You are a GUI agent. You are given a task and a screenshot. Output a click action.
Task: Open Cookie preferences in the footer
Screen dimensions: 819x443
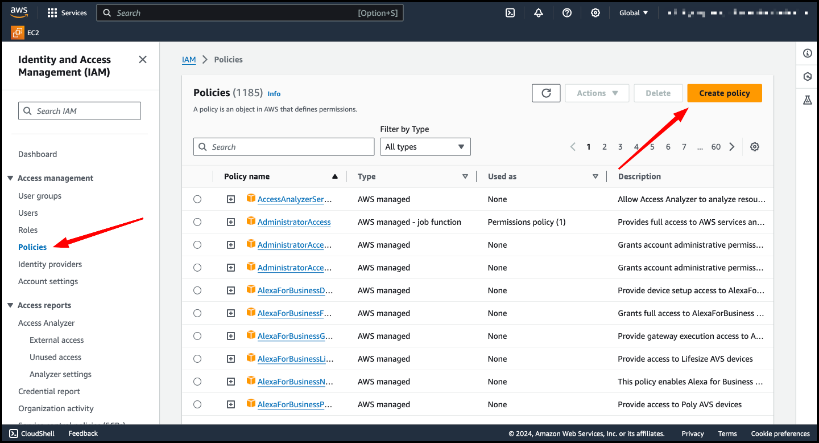780,434
